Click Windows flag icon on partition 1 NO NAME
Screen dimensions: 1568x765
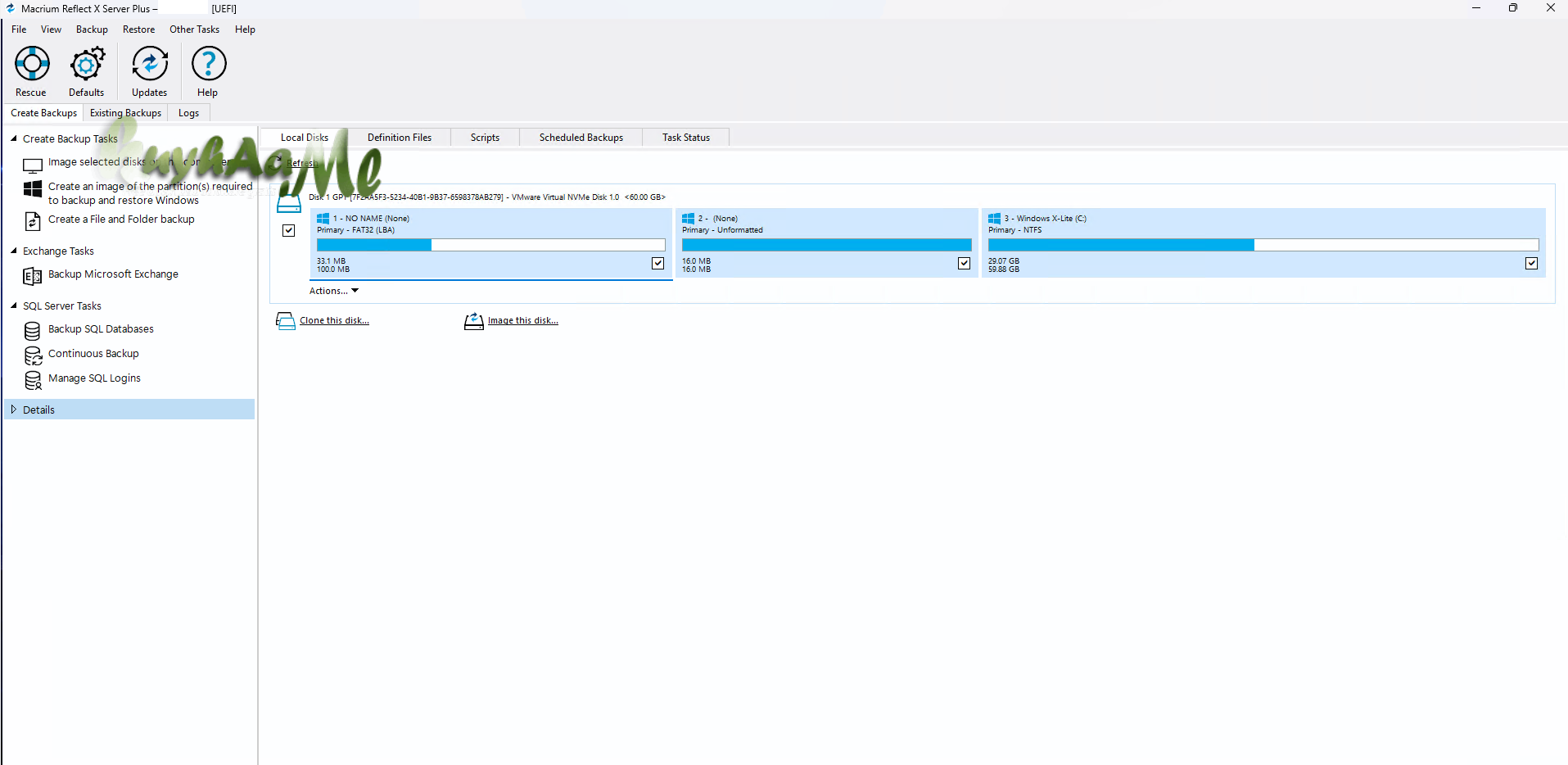click(x=323, y=219)
